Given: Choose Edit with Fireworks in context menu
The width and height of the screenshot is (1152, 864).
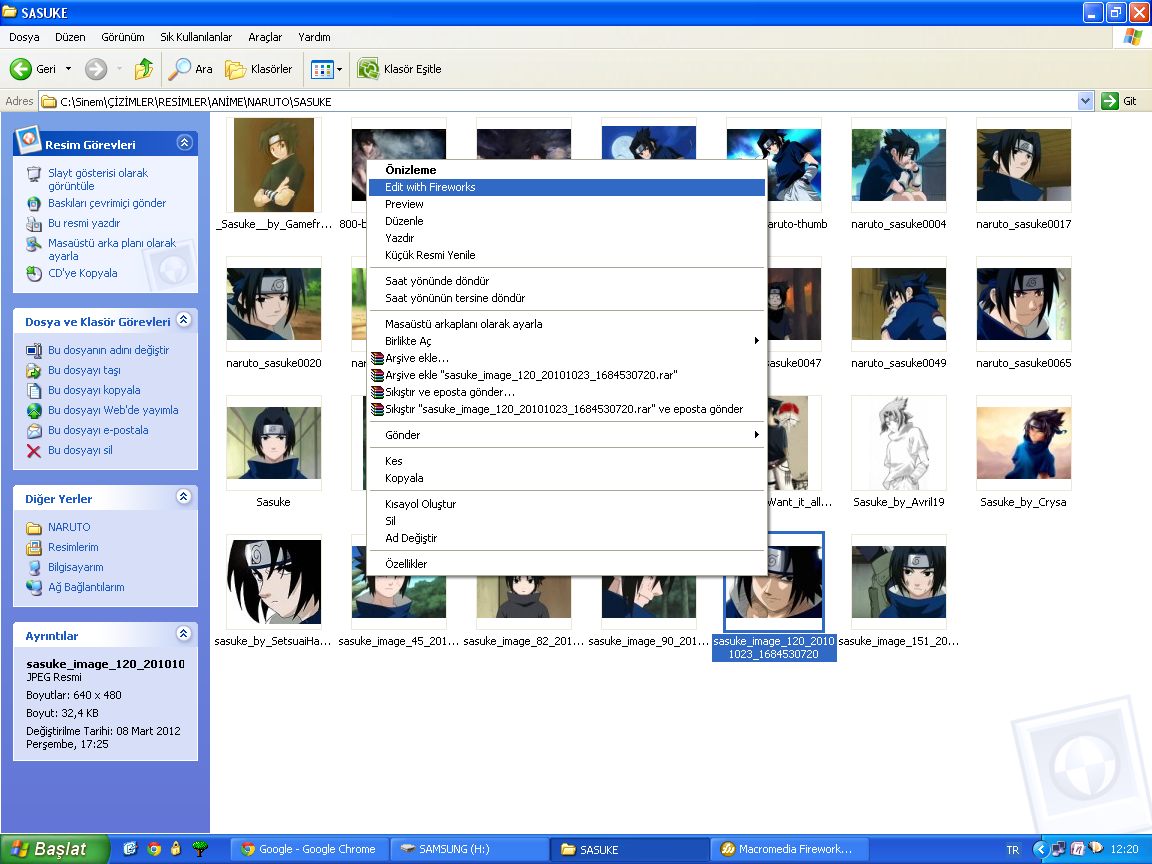Looking at the screenshot, I should click(566, 187).
